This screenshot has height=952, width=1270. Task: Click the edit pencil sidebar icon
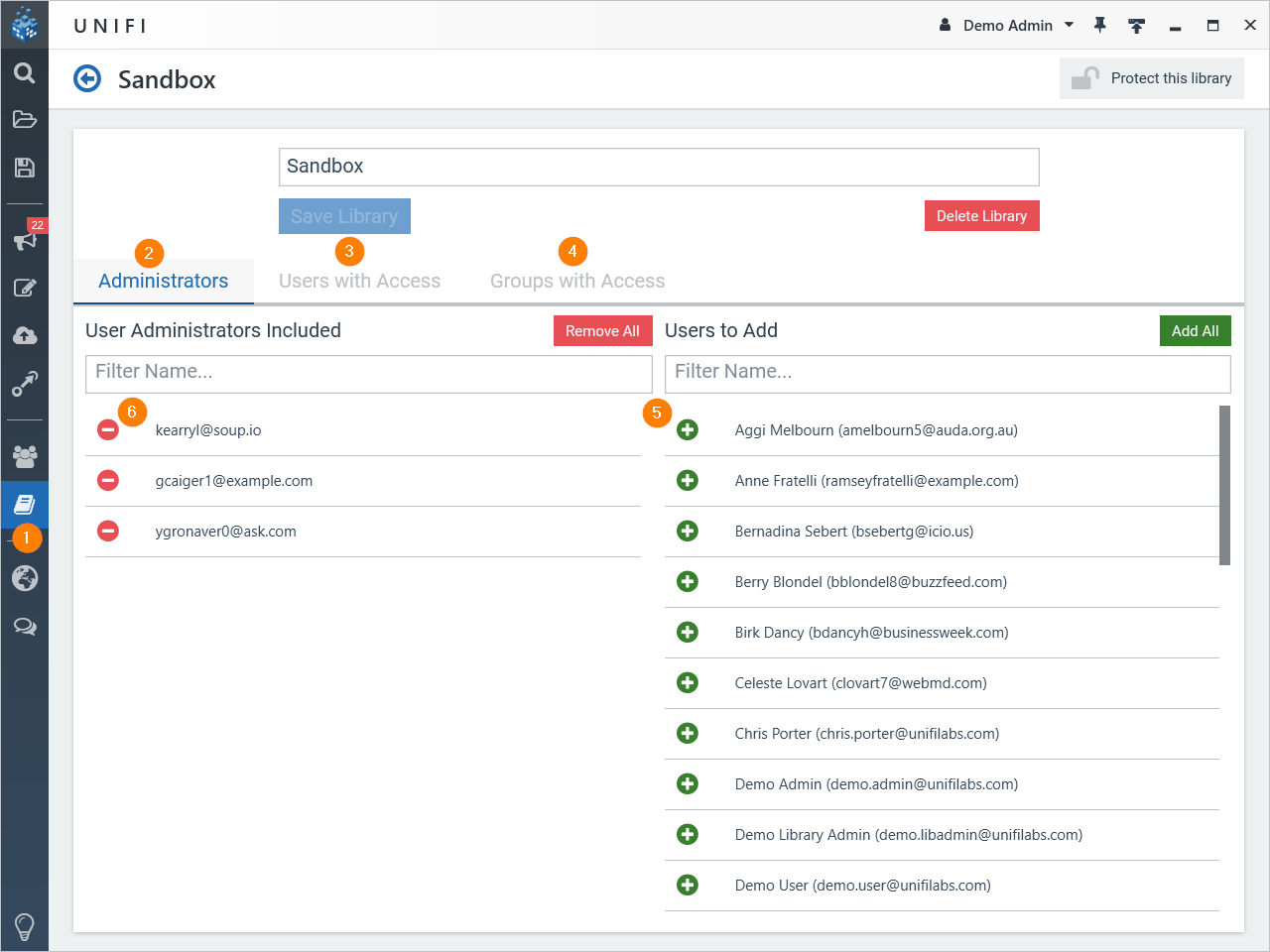[x=25, y=289]
